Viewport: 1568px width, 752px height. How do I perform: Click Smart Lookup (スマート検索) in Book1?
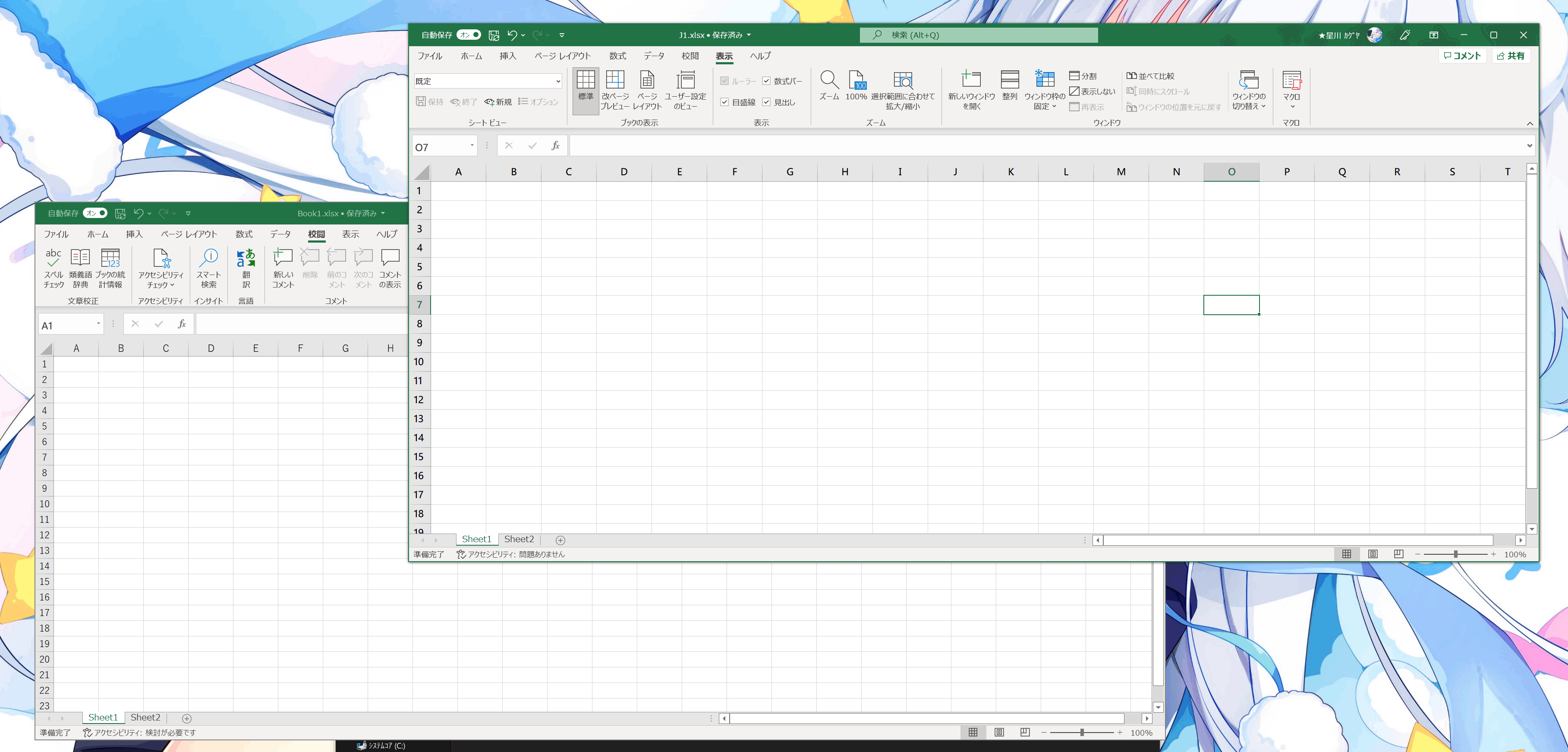click(209, 268)
